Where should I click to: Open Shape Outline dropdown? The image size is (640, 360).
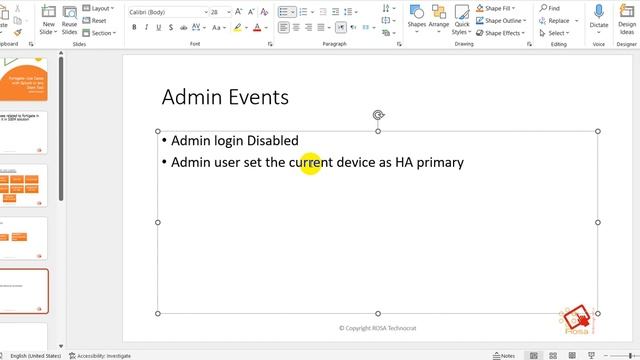pos(501,20)
